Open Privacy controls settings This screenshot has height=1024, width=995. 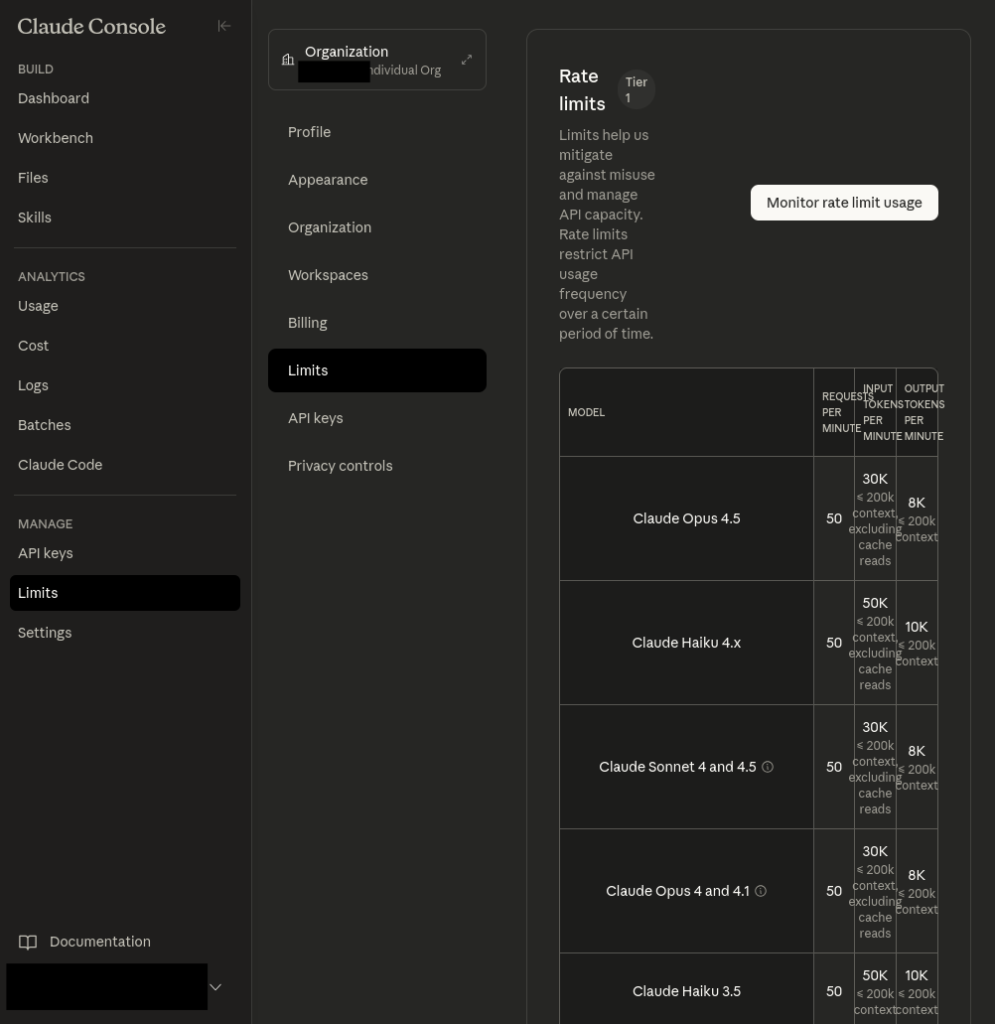(340, 466)
